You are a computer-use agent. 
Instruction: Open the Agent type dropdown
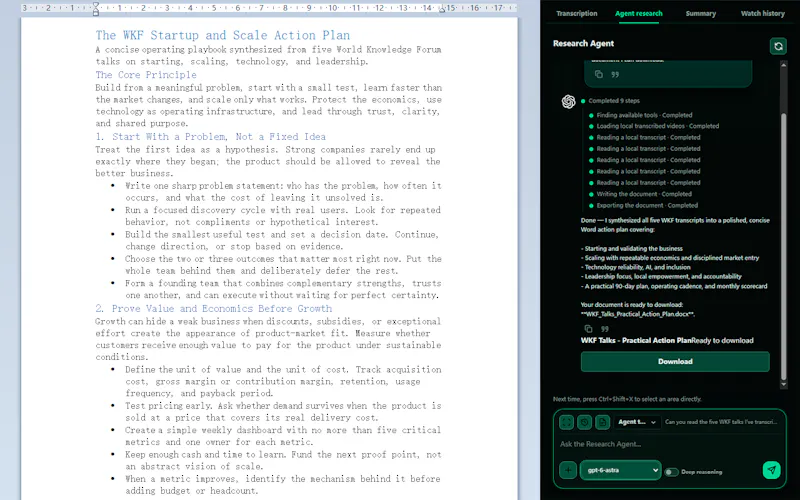pos(637,422)
